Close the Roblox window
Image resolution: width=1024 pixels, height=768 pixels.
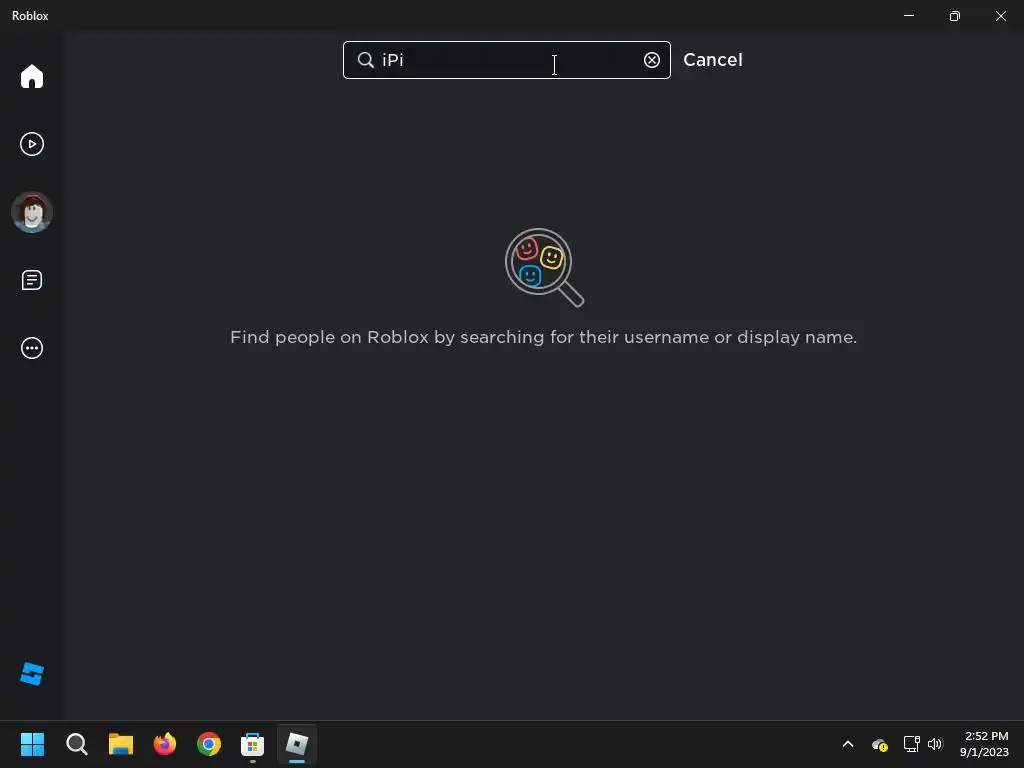[x=1000, y=16]
